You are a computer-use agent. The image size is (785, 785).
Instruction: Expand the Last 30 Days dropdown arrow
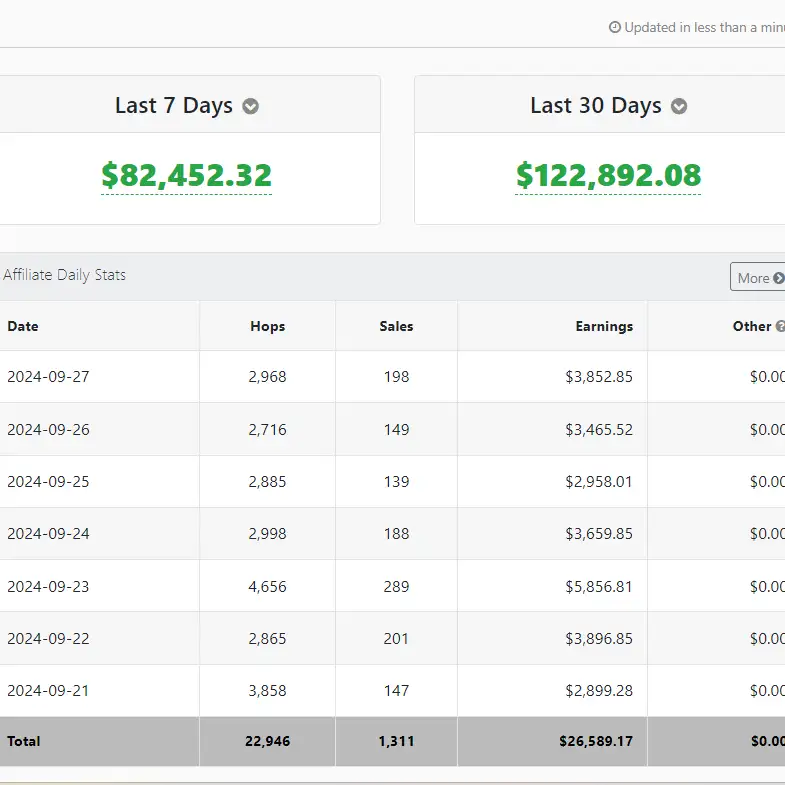(x=679, y=107)
